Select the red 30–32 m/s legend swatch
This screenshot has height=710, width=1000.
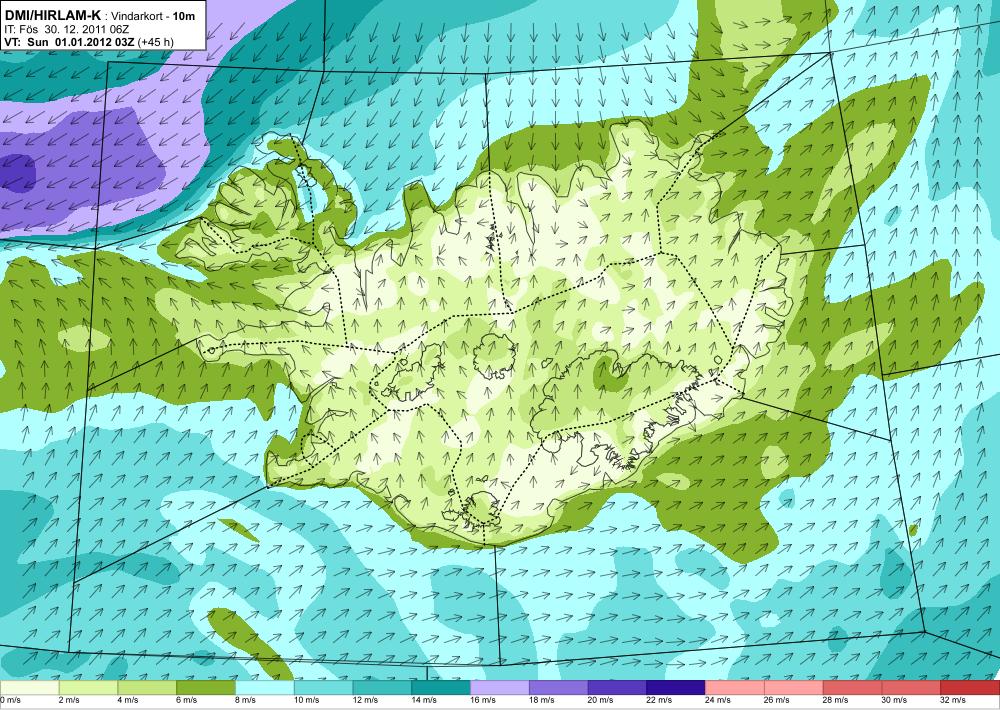[x=911, y=688]
